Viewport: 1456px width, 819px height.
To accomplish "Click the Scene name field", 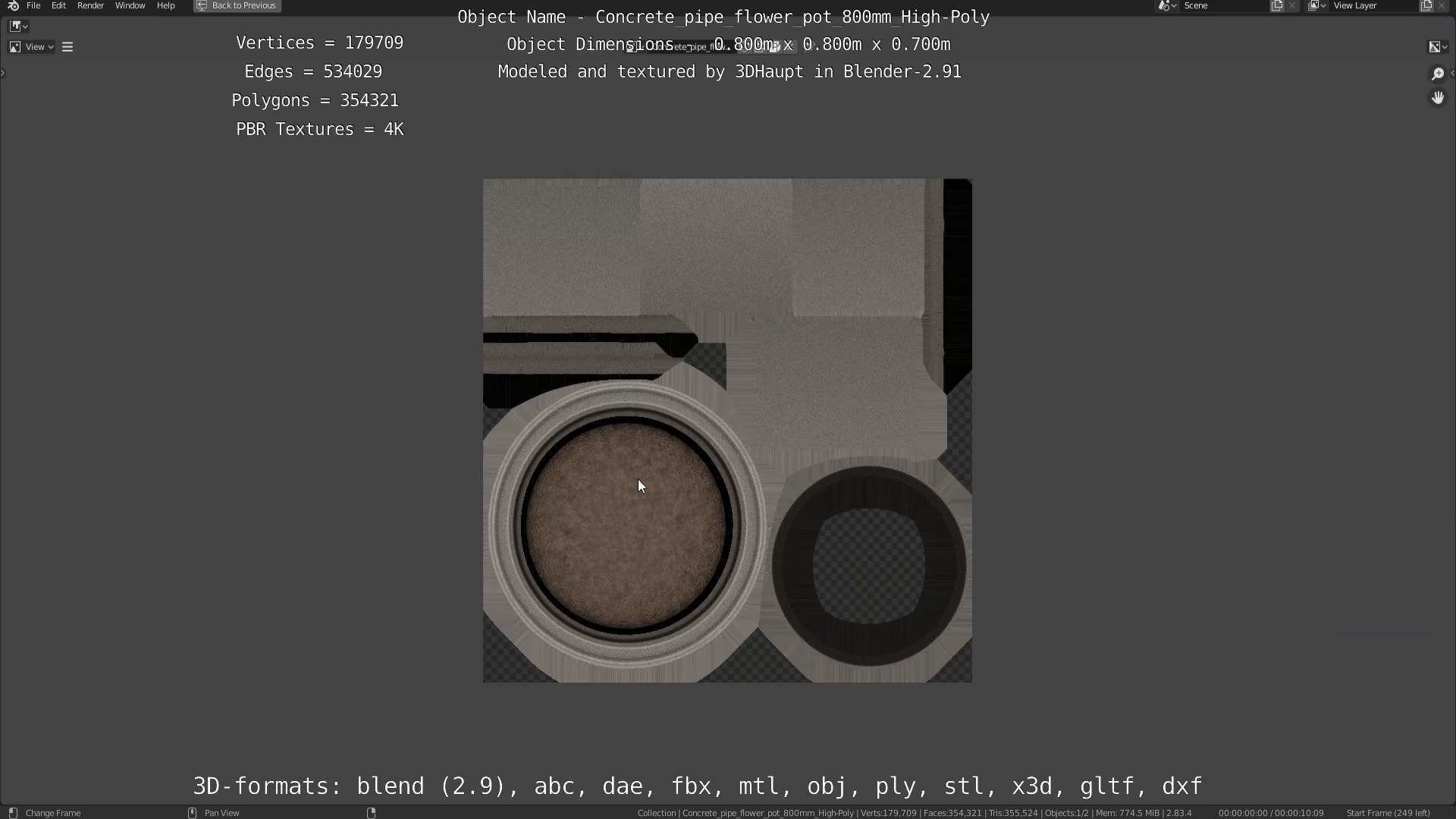I will coord(1222,5).
